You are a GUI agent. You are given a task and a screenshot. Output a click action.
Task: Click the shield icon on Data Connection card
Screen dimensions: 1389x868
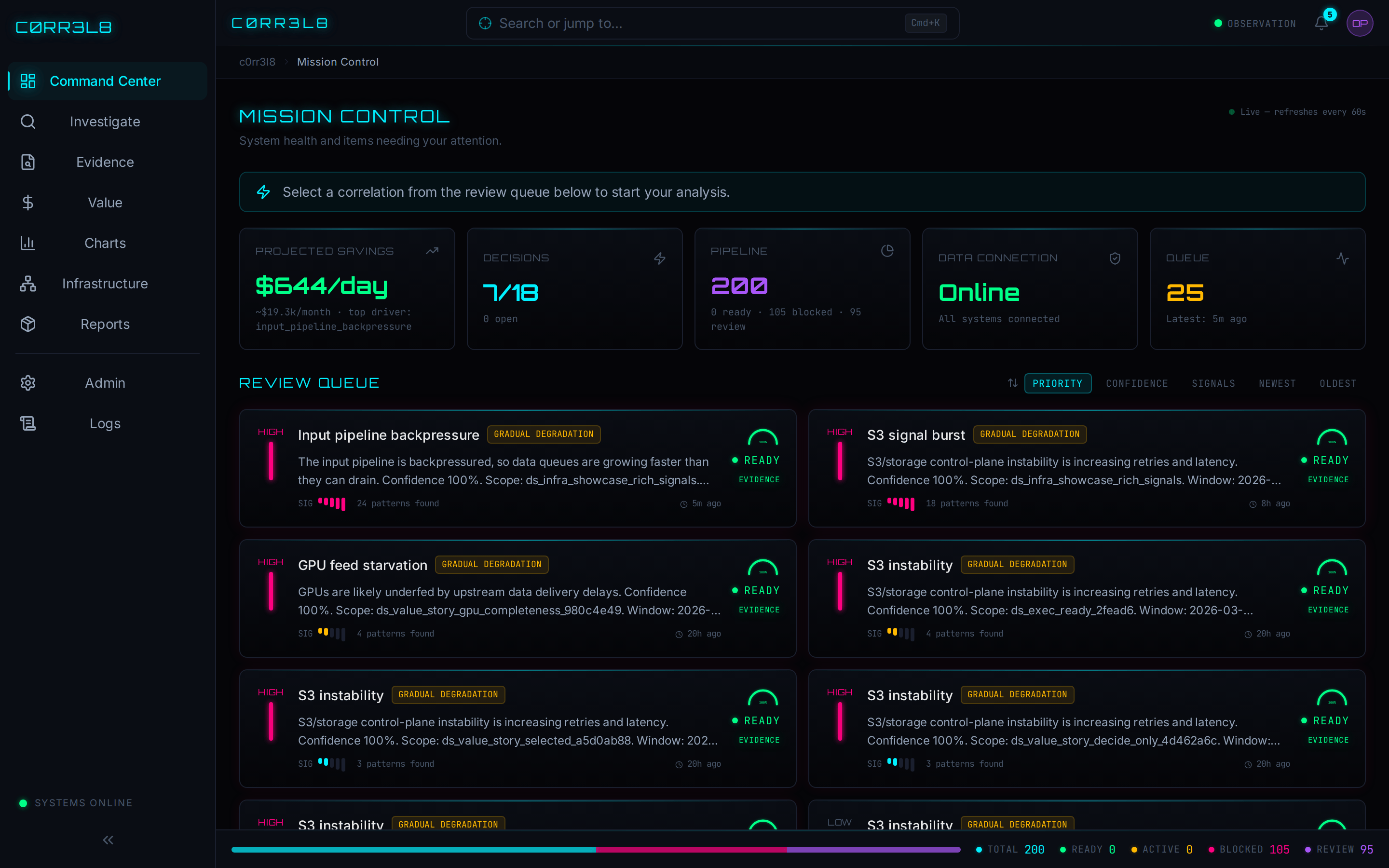pyautogui.click(x=1115, y=258)
